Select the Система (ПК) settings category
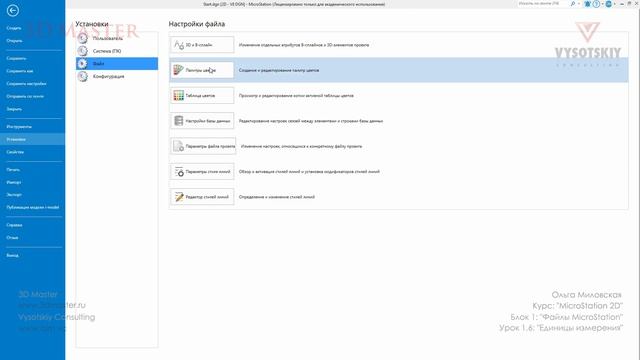 tap(117, 51)
